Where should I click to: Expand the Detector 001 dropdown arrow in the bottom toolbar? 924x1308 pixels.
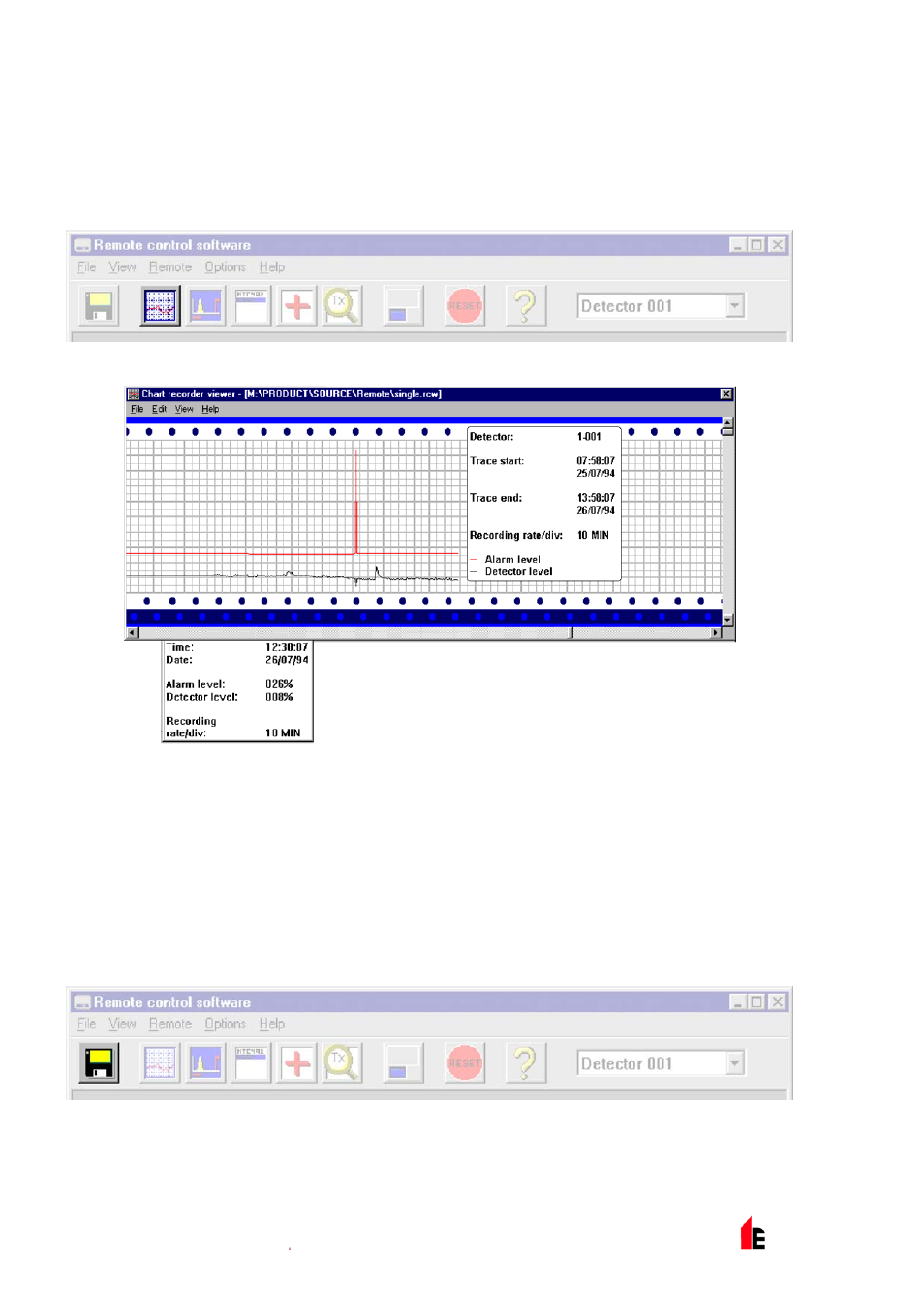735,1064
